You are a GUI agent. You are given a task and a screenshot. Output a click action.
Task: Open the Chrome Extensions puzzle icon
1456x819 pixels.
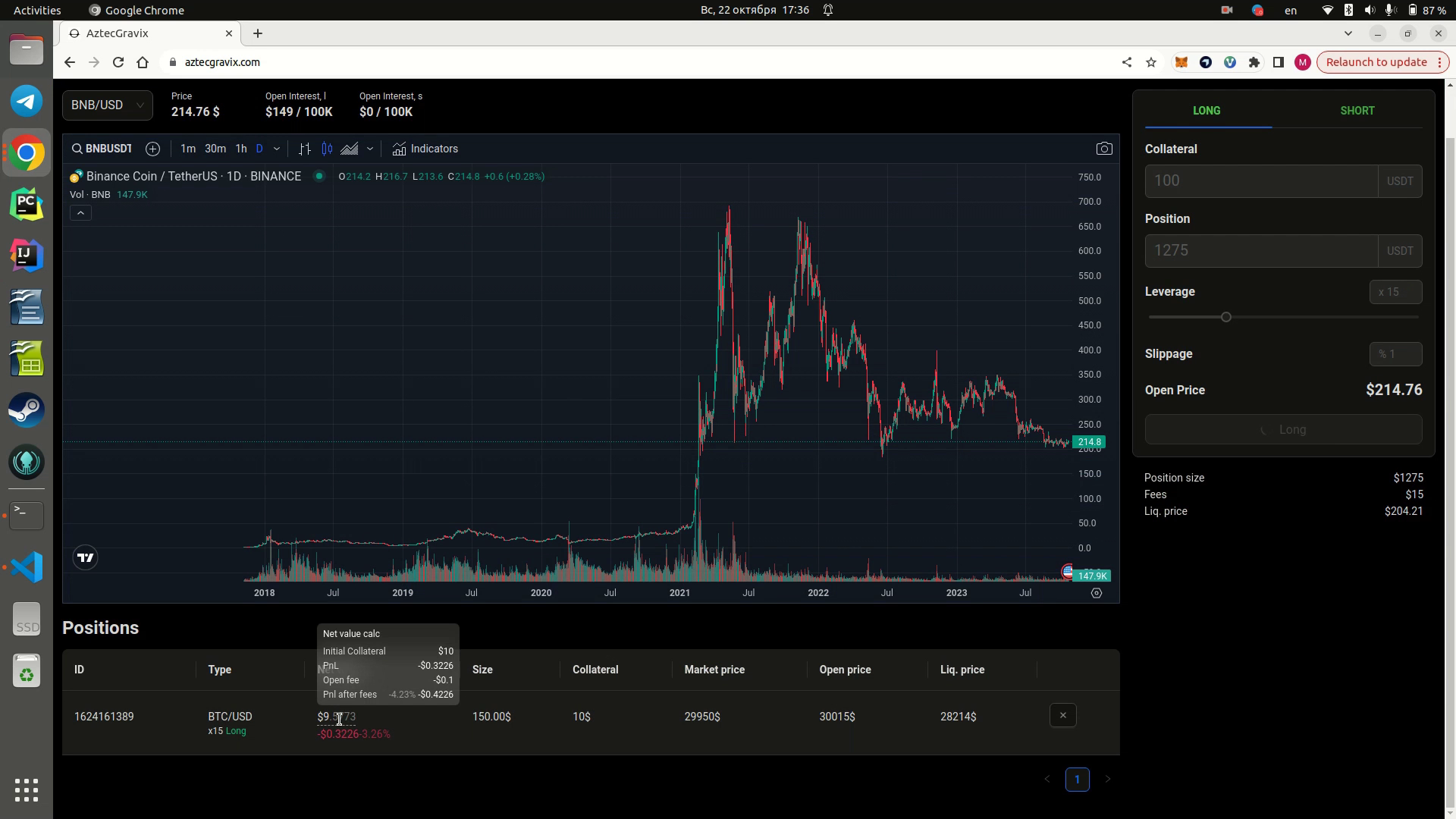tap(1254, 62)
